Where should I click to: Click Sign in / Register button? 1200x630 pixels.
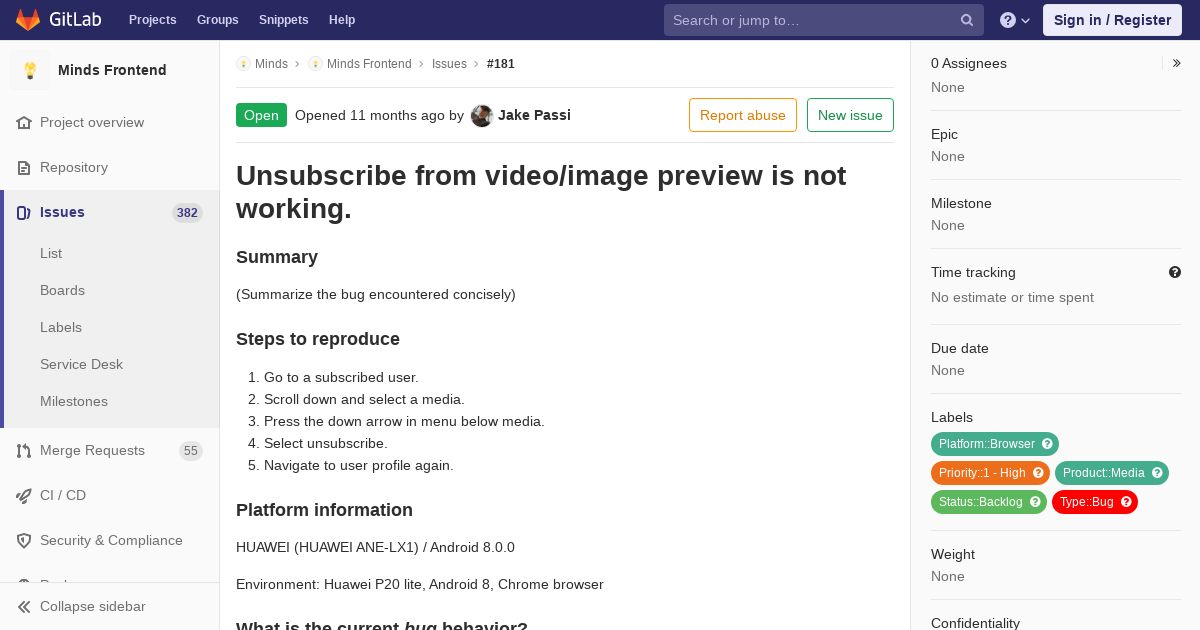point(1112,20)
